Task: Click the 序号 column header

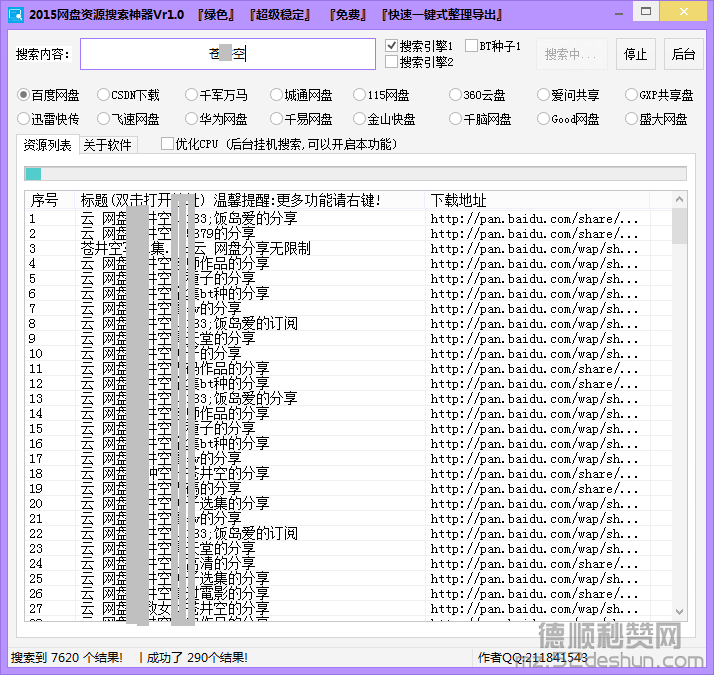Action: pyautogui.click(x=50, y=200)
